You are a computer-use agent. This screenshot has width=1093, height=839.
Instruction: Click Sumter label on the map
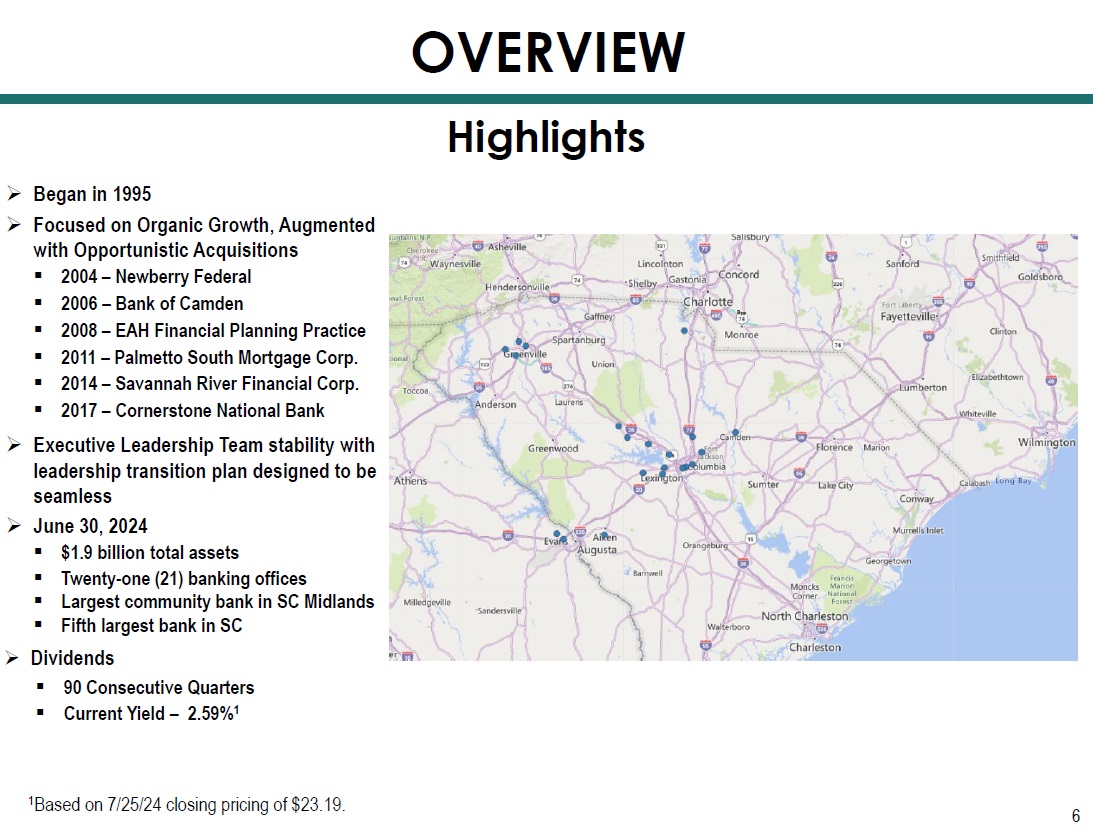coord(763,484)
